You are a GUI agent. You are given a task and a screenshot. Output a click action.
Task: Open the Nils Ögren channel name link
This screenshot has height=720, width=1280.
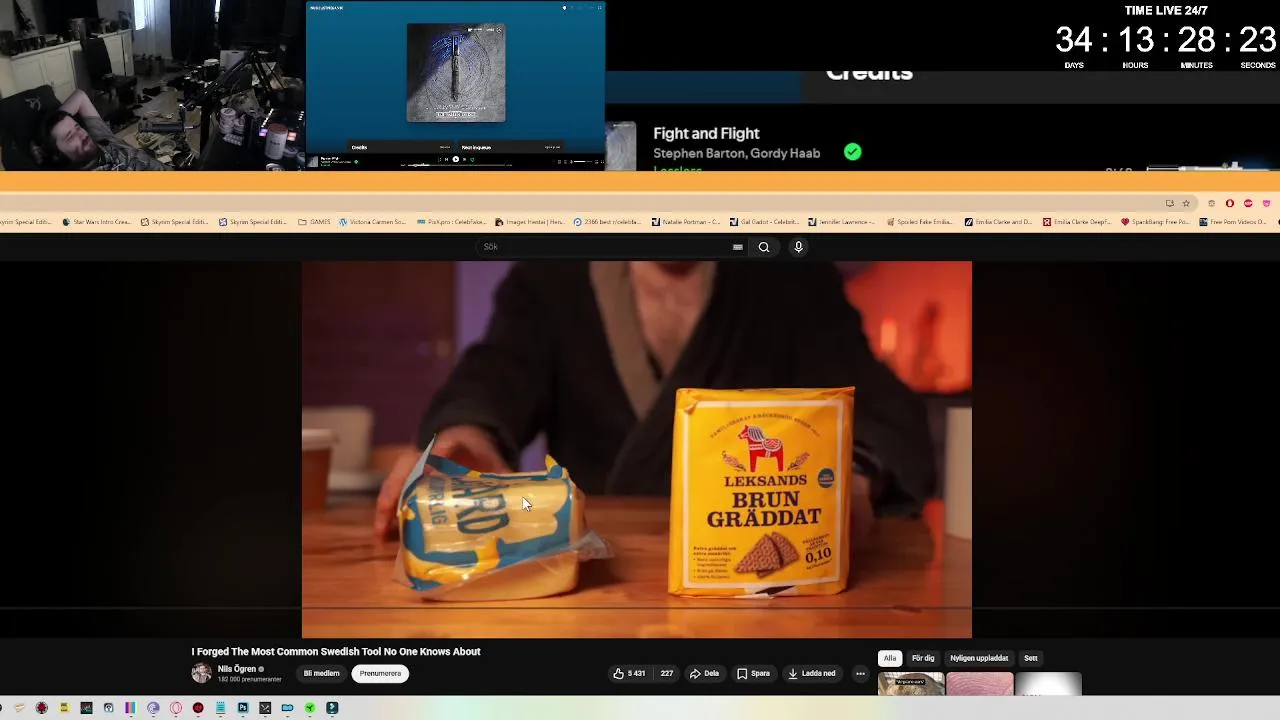click(x=237, y=669)
